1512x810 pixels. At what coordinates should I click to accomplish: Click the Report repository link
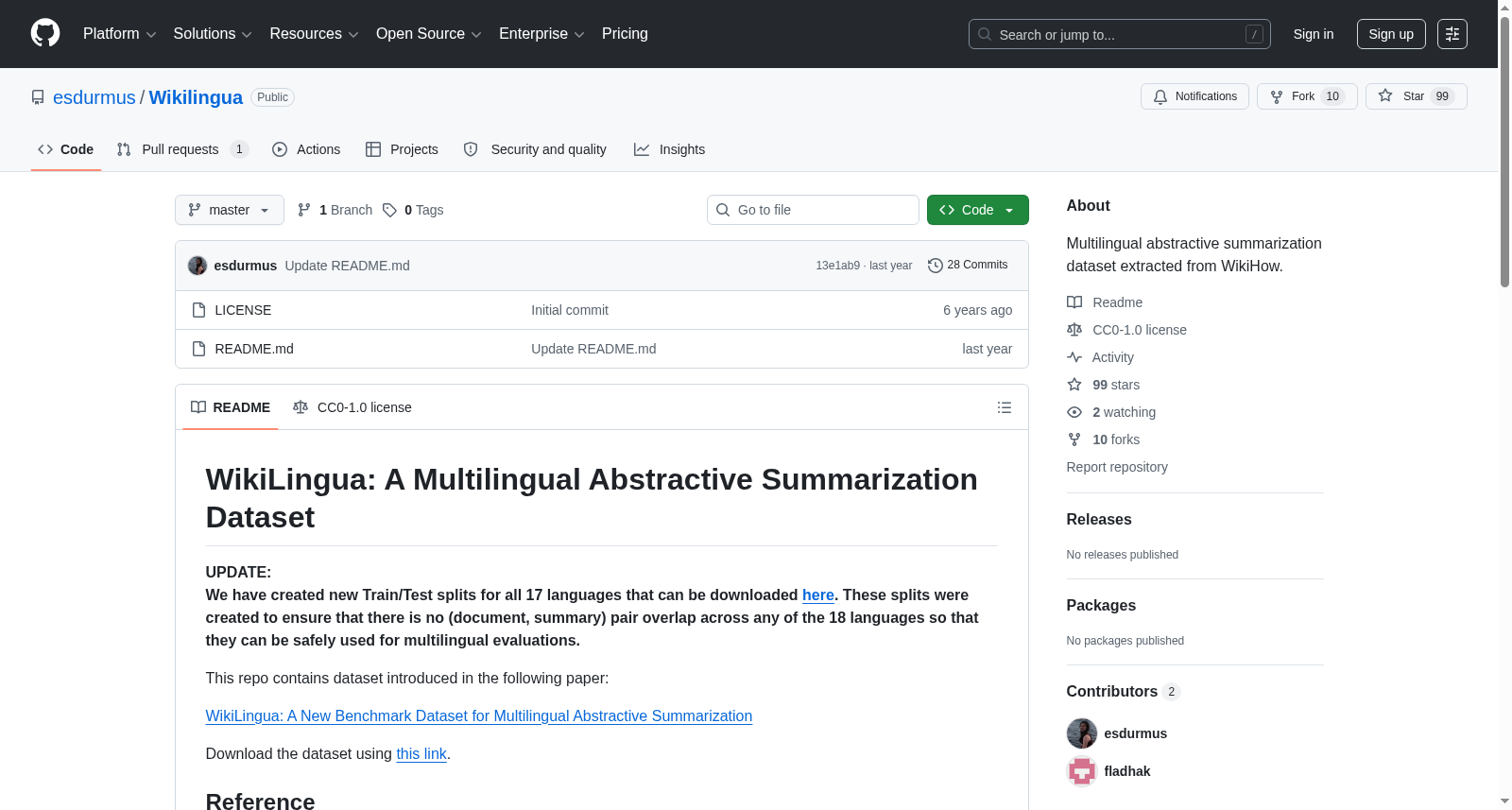(x=1117, y=467)
